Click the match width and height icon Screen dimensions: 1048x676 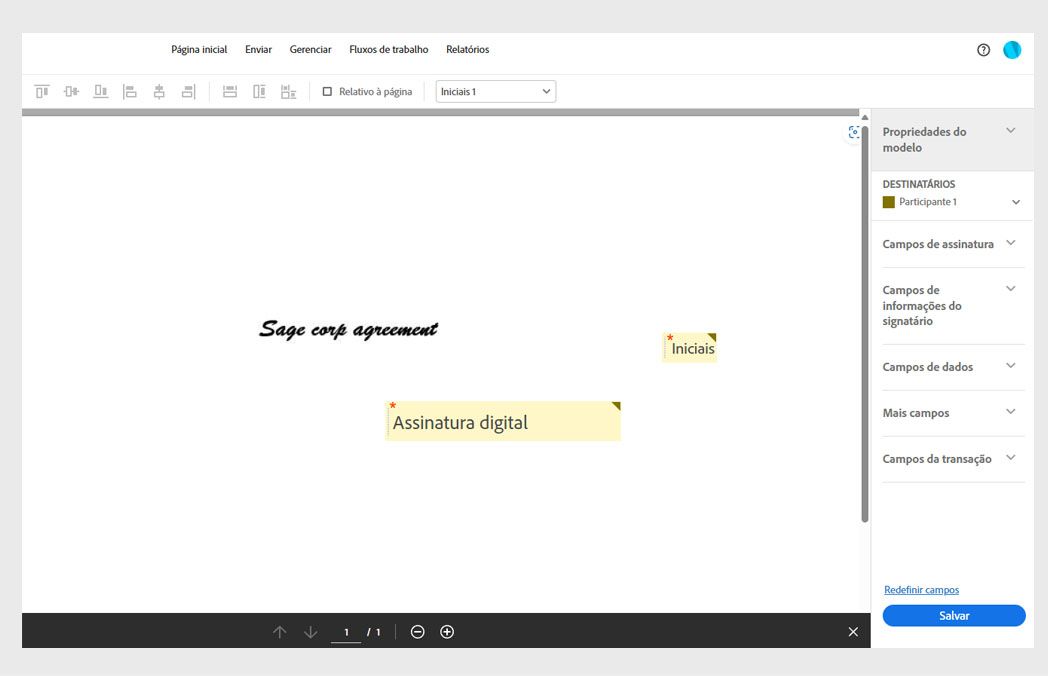[x=288, y=92]
